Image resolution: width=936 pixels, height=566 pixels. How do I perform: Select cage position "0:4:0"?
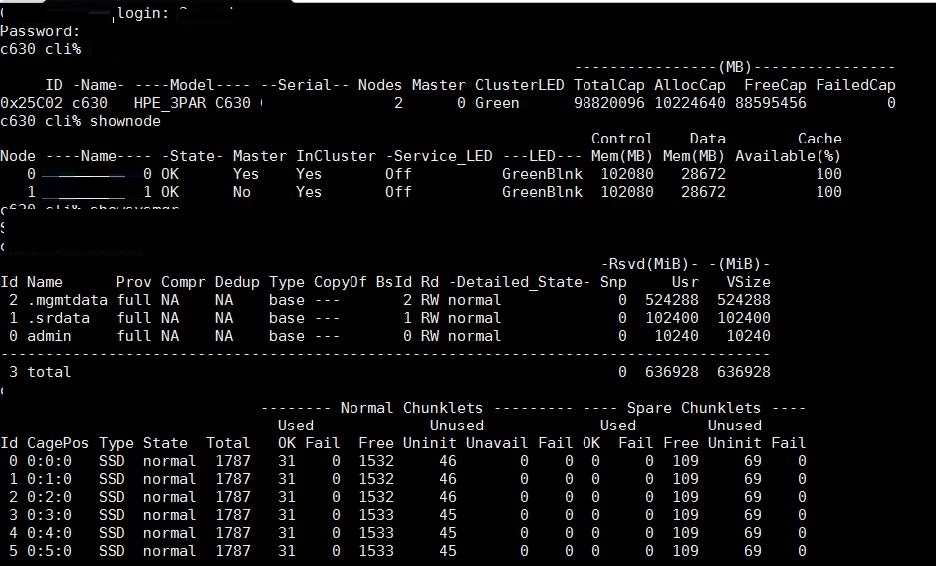point(49,533)
